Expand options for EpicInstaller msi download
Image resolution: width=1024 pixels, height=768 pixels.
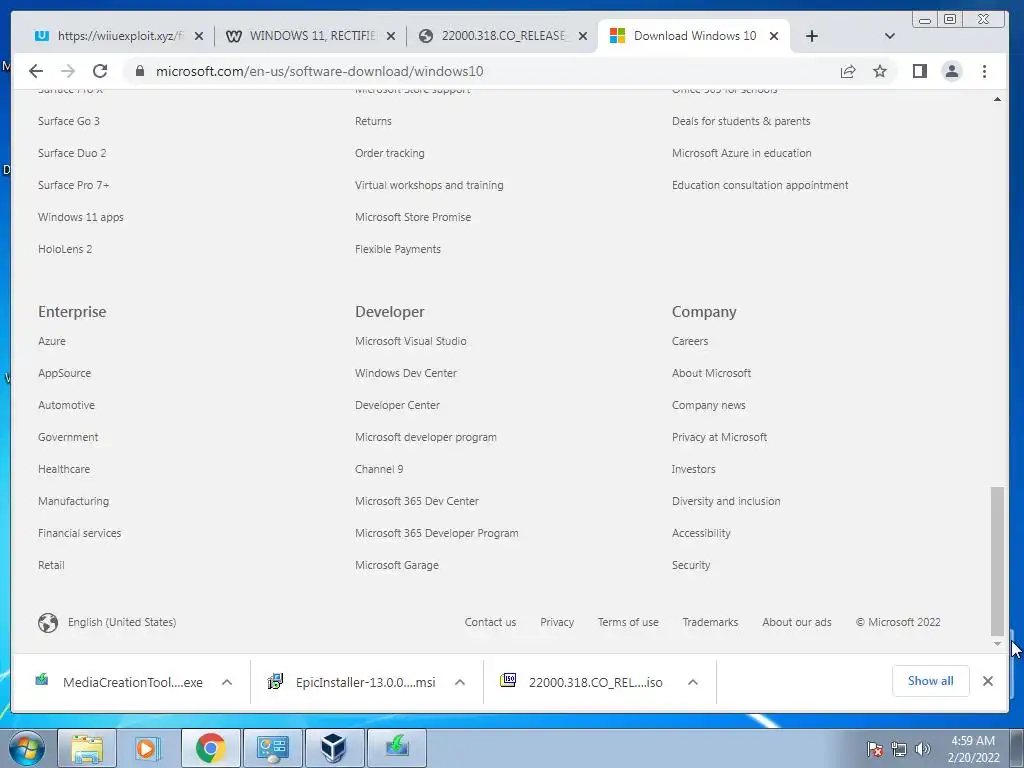tap(460, 682)
